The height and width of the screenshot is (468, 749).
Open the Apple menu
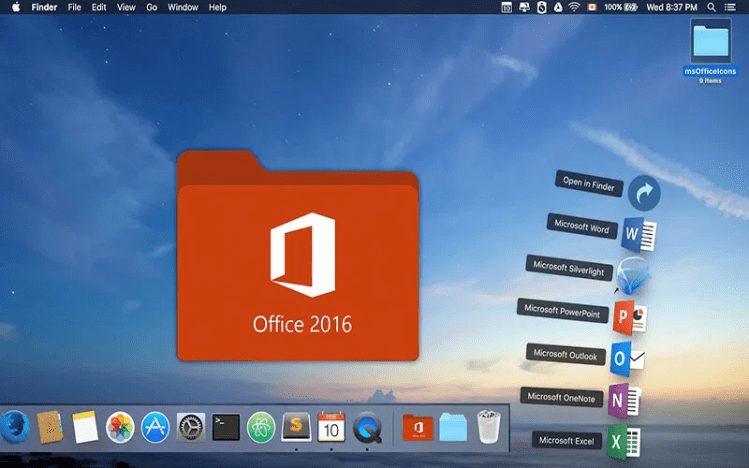pos(16,7)
